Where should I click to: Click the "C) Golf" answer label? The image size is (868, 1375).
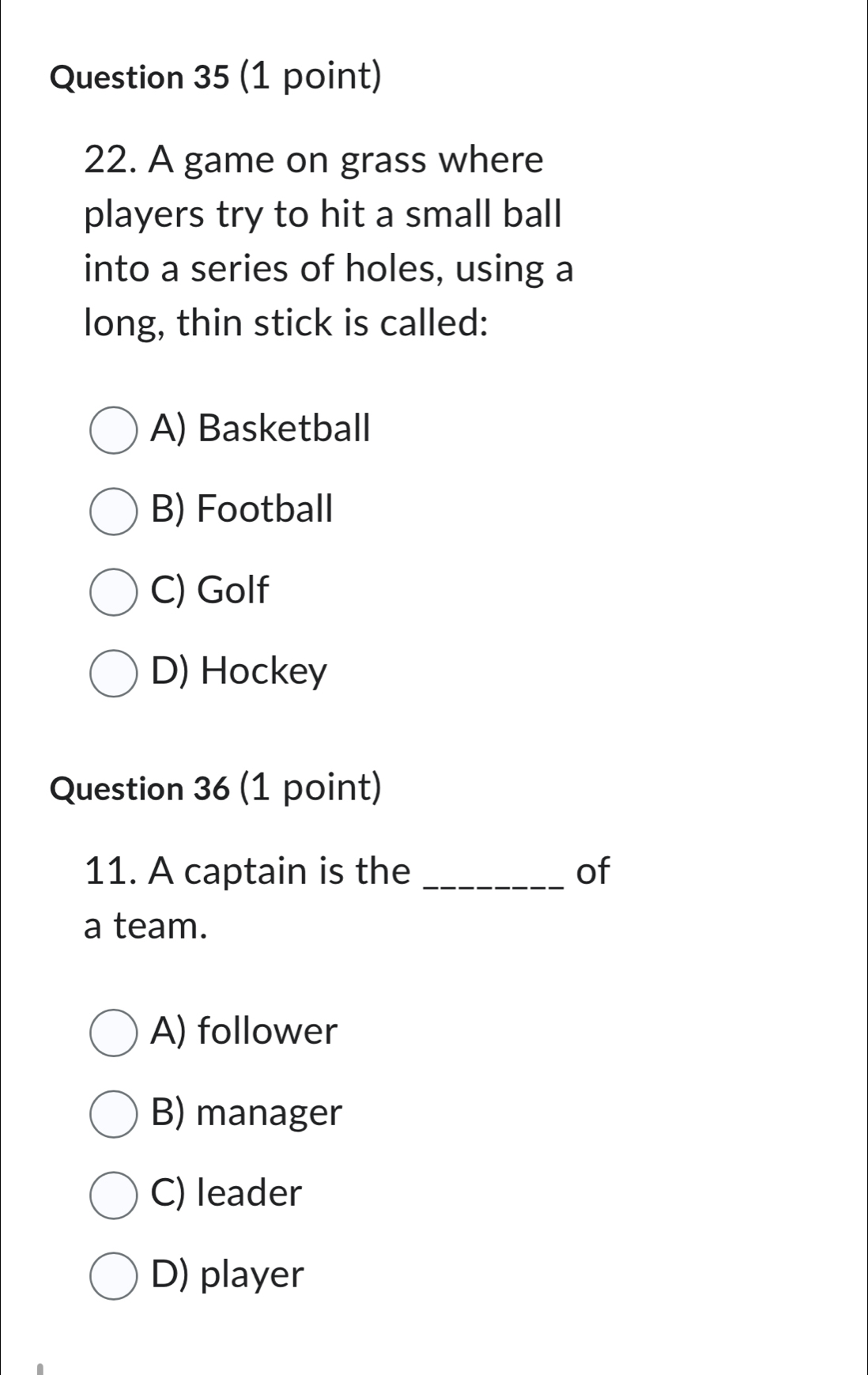click(x=209, y=590)
